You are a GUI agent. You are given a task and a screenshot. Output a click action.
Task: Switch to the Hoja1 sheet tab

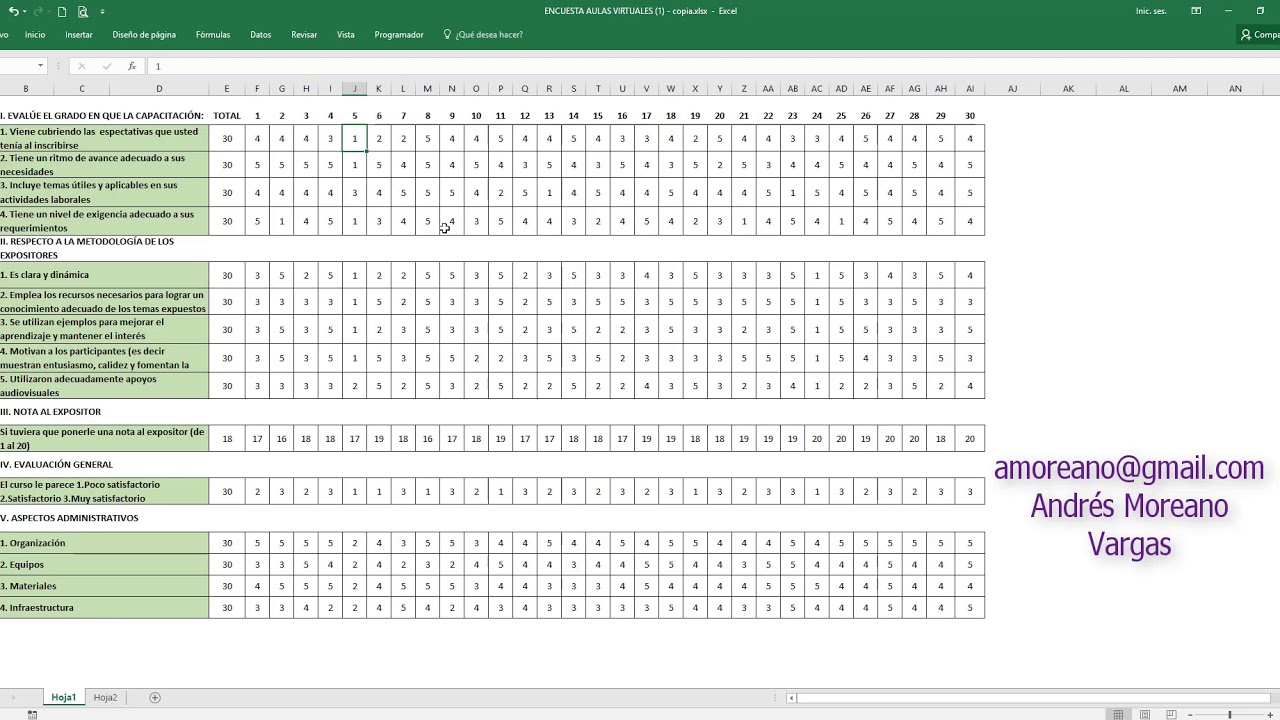tap(63, 697)
